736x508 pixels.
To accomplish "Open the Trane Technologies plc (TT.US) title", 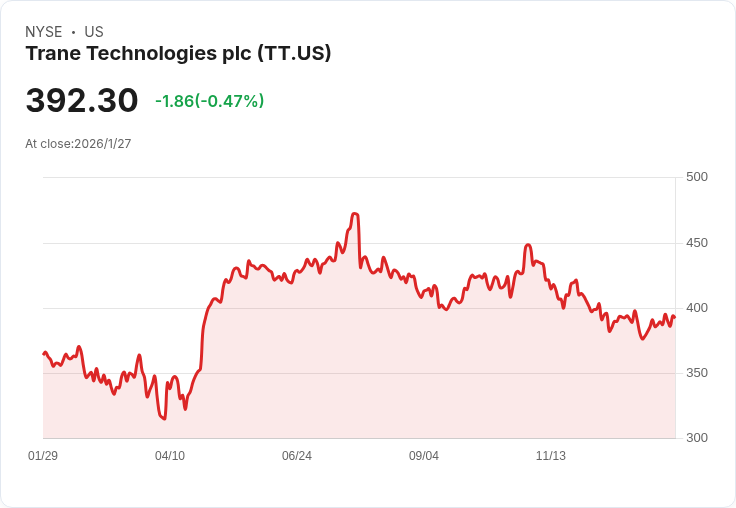I will [x=178, y=54].
